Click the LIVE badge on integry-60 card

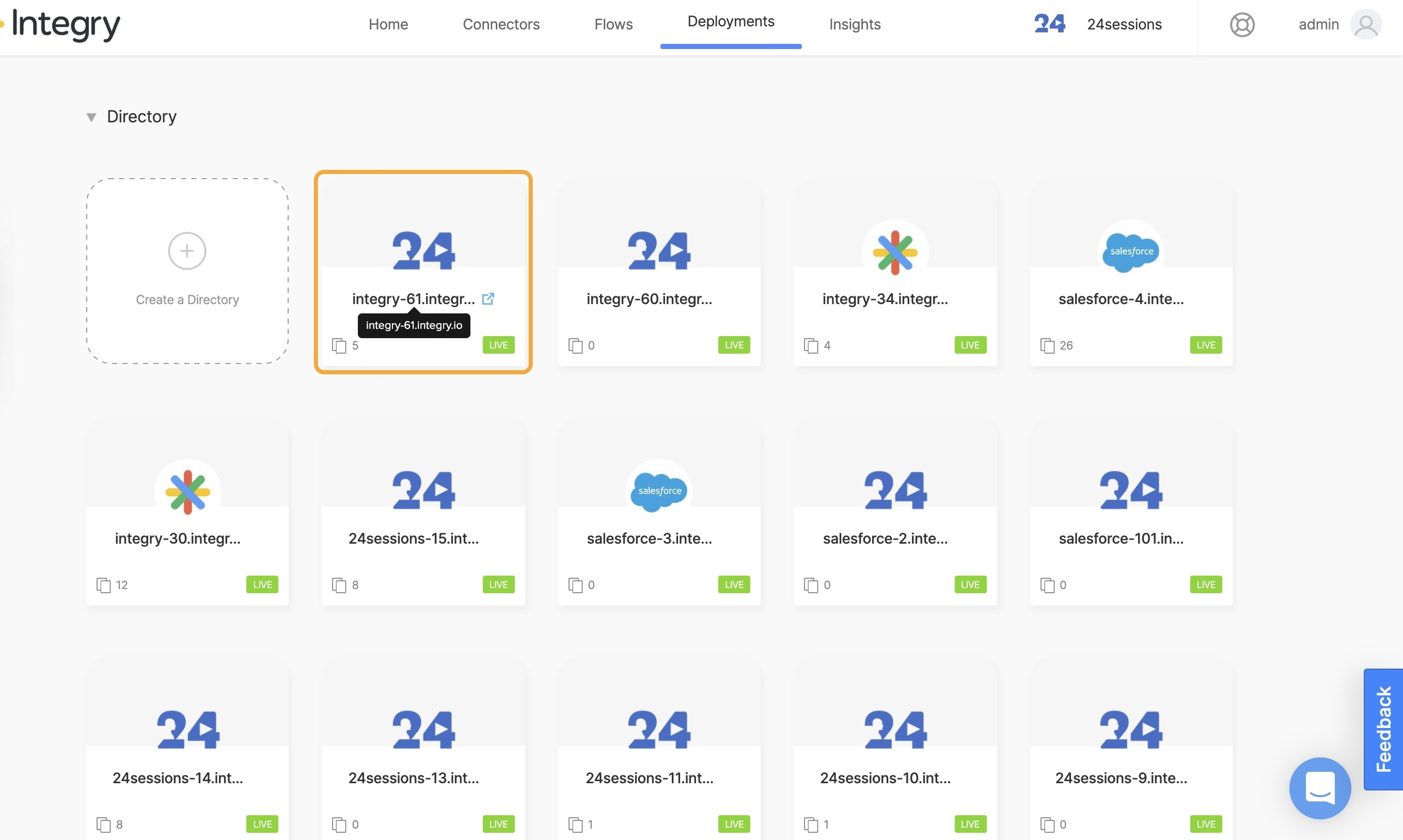tap(734, 345)
